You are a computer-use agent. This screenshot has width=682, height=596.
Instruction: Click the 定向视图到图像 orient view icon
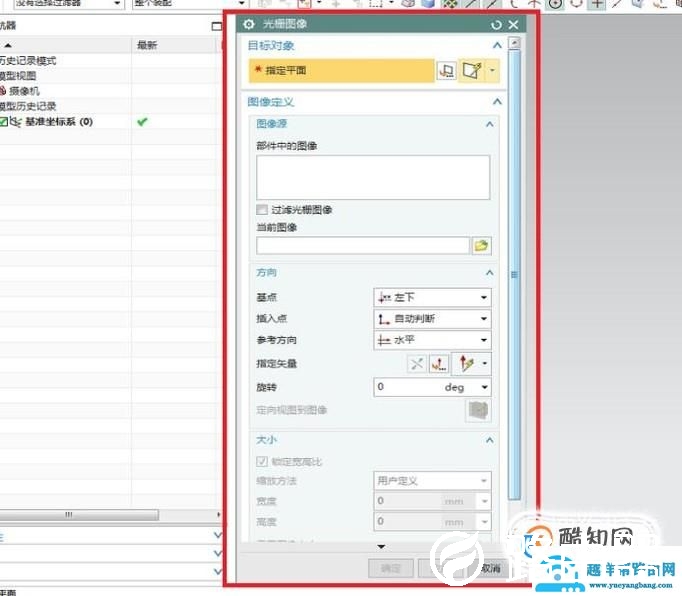tap(478, 410)
